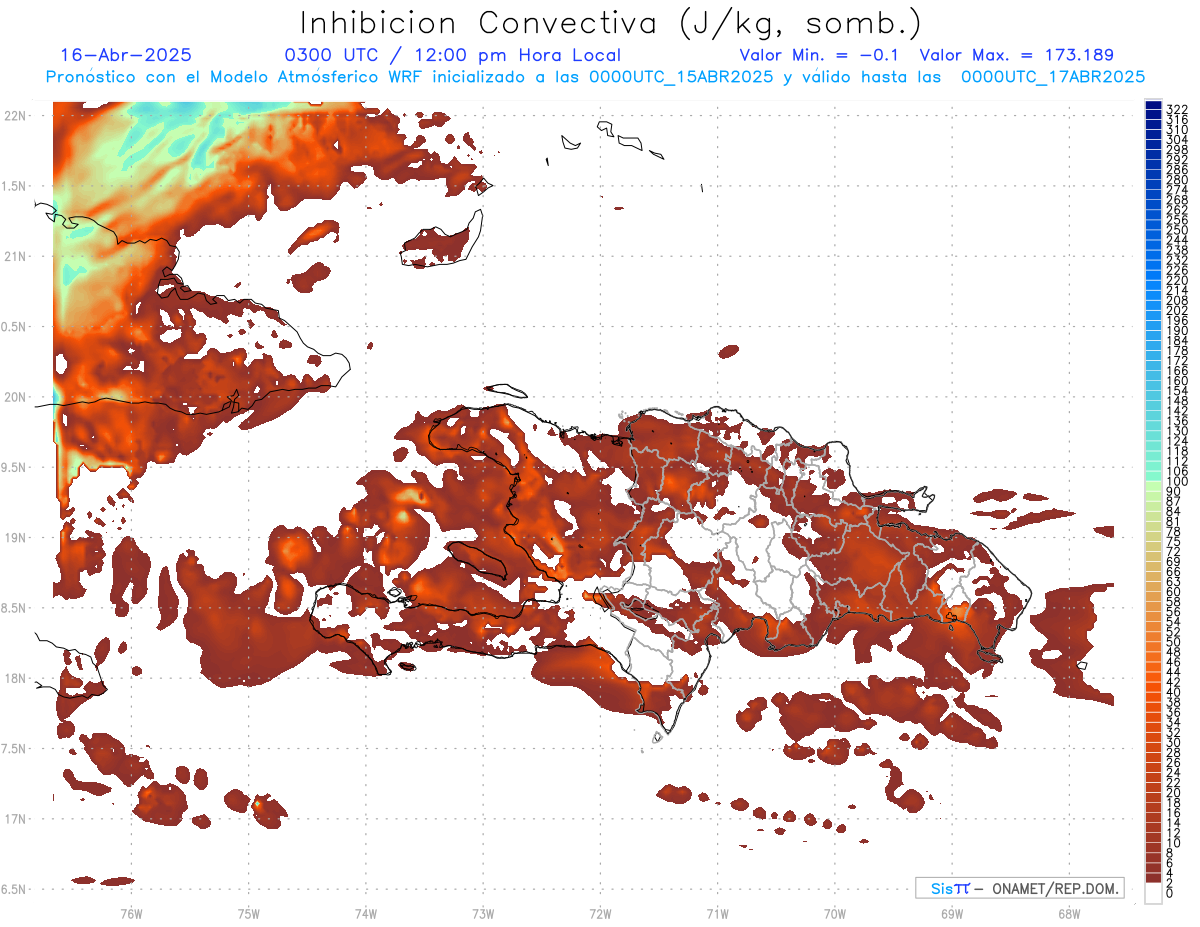This screenshot has height=927, width=1200.
Task: Click the '76W' longitude label
Action: 131,913
